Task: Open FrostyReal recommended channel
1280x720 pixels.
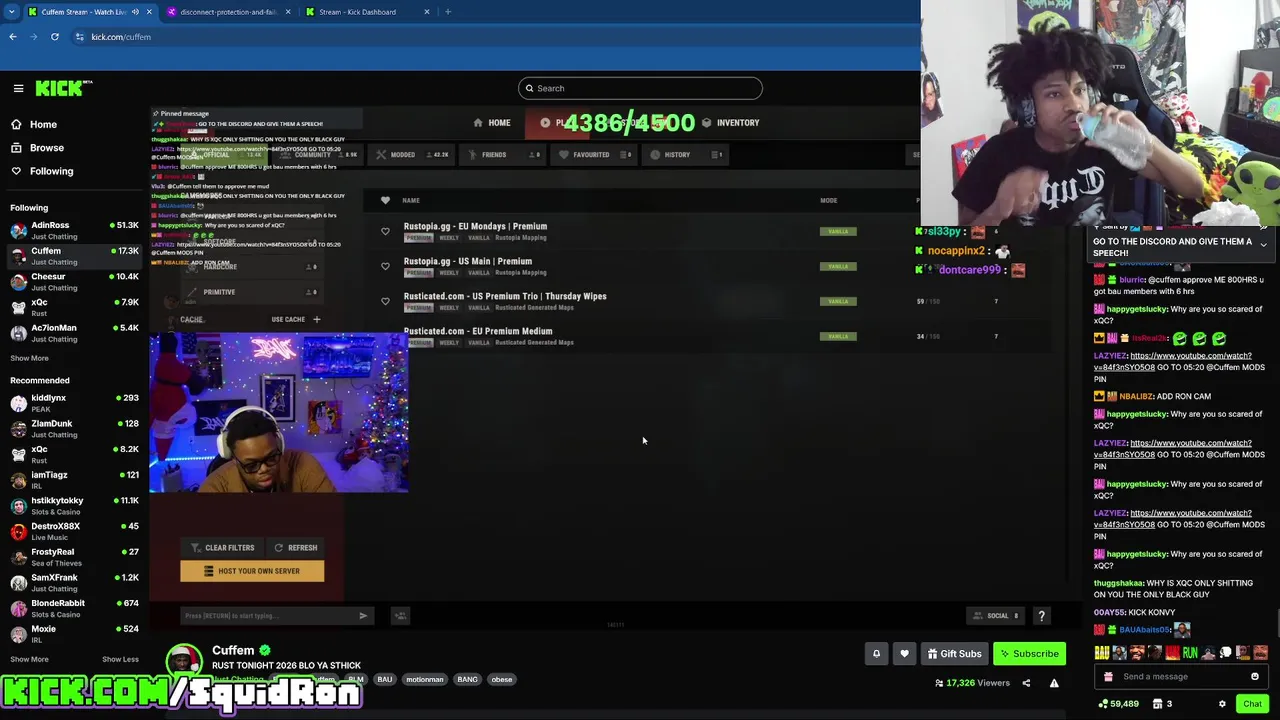Action: click(x=72, y=557)
